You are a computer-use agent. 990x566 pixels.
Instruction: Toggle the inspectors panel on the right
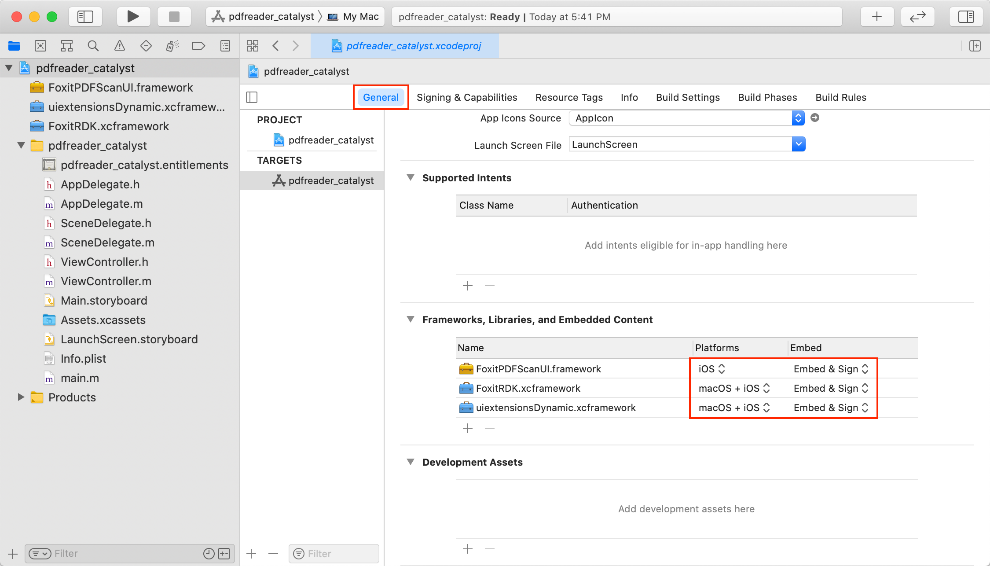(965, 17)
